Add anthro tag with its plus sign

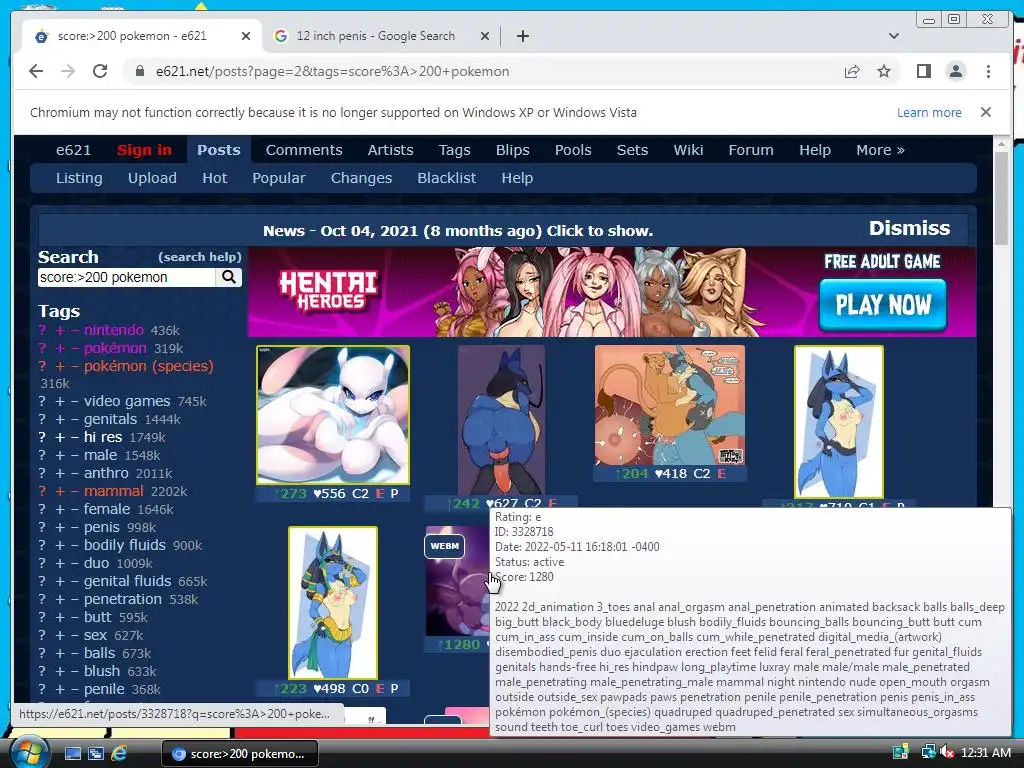[60, 473]
